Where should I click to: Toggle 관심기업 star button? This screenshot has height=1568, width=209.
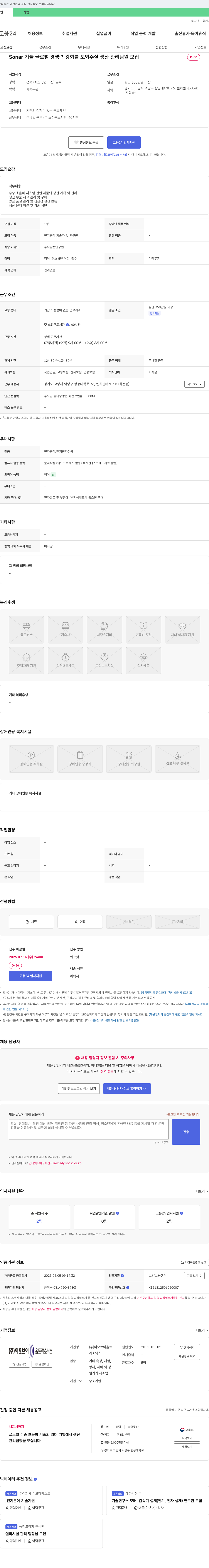[x=20, y=1364]
